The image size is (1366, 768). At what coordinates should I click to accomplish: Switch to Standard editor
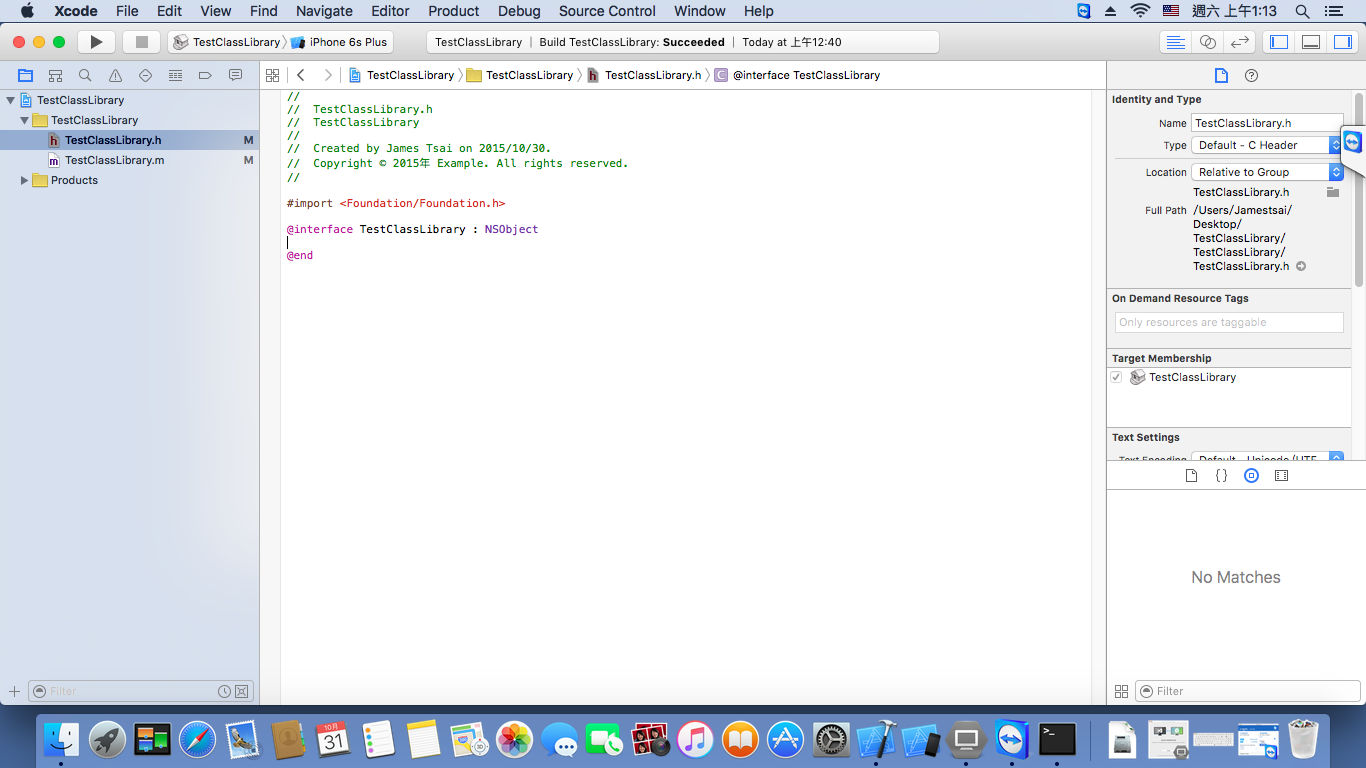click(1176, 42)
